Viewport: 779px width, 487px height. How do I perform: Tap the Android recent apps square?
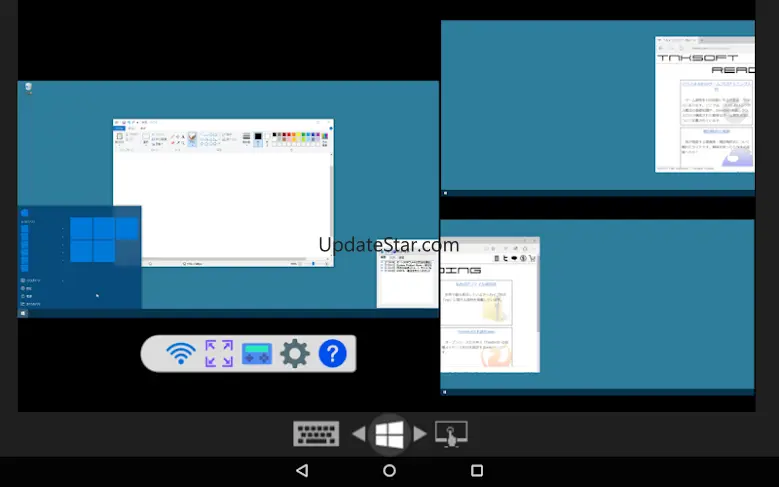click(477, 471)
